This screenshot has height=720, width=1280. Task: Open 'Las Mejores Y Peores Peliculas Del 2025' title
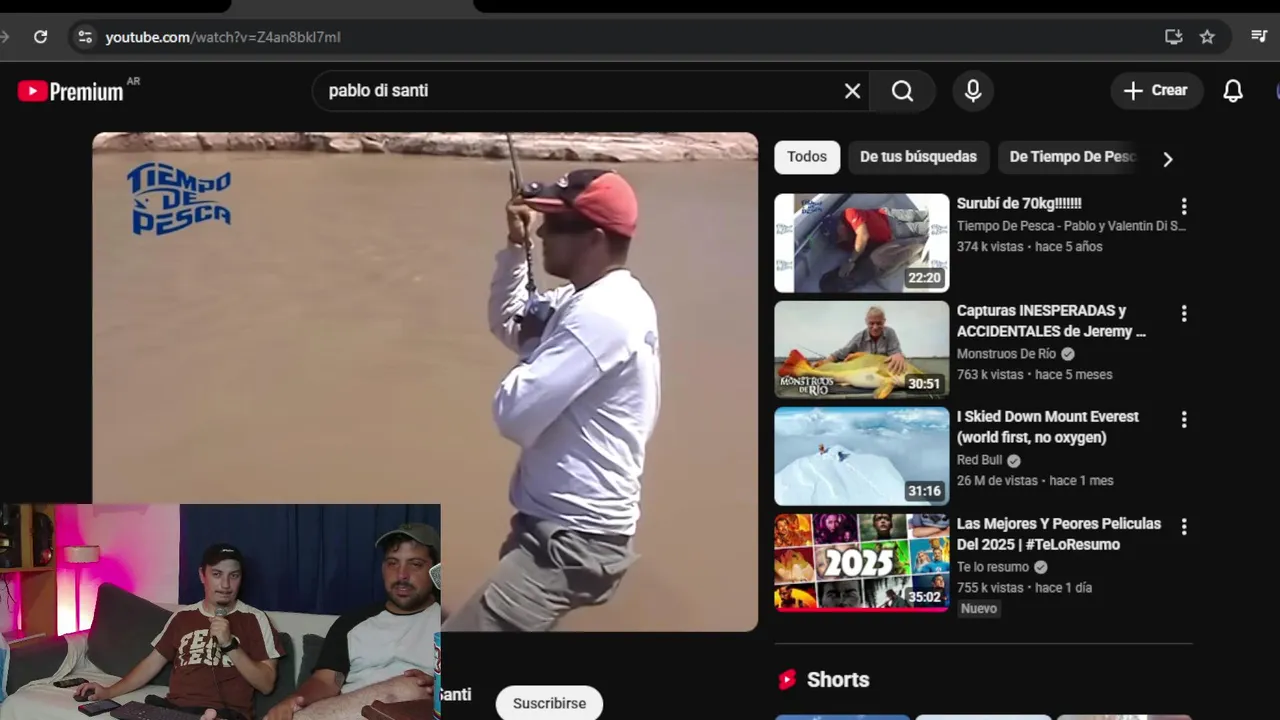pyautogui.click(x=1059, y=534)
